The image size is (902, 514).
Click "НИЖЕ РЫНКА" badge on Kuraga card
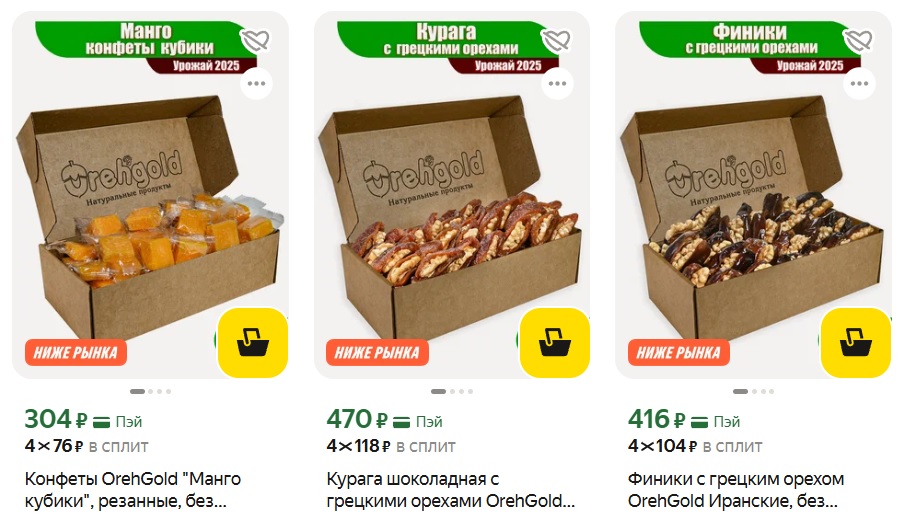tap(377, 352)
